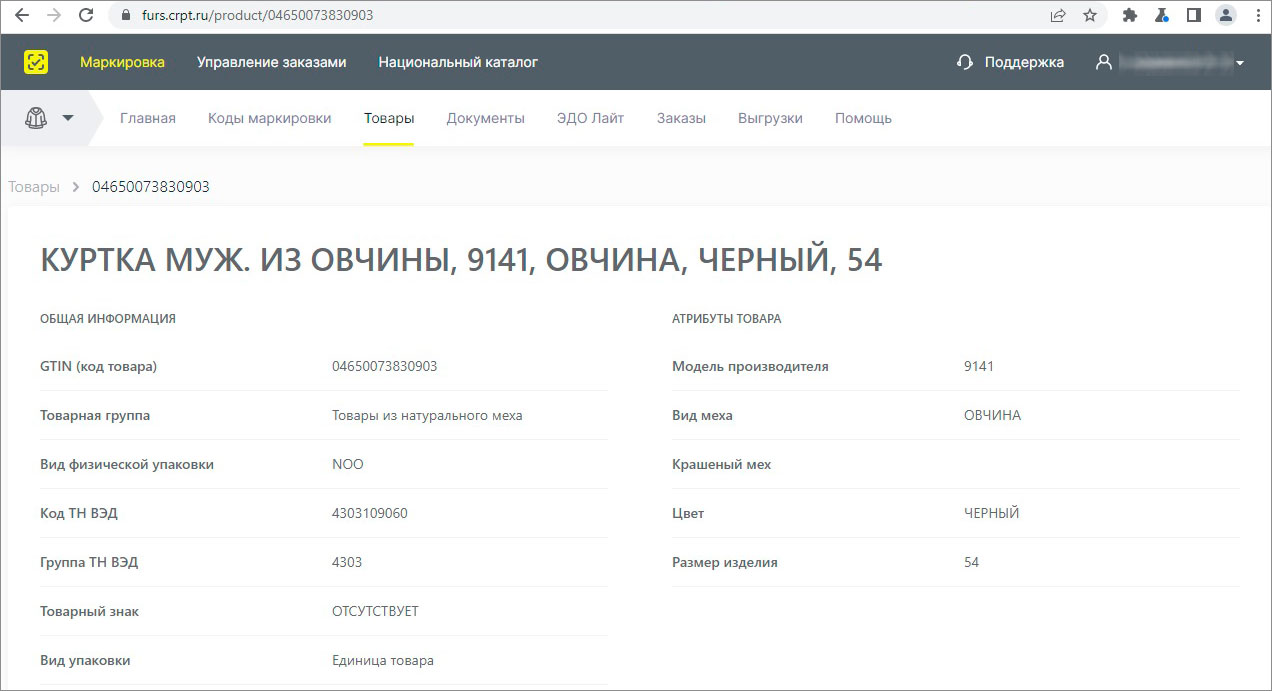Click the flask Chrome labs icon

click(x=1161, y=16)
